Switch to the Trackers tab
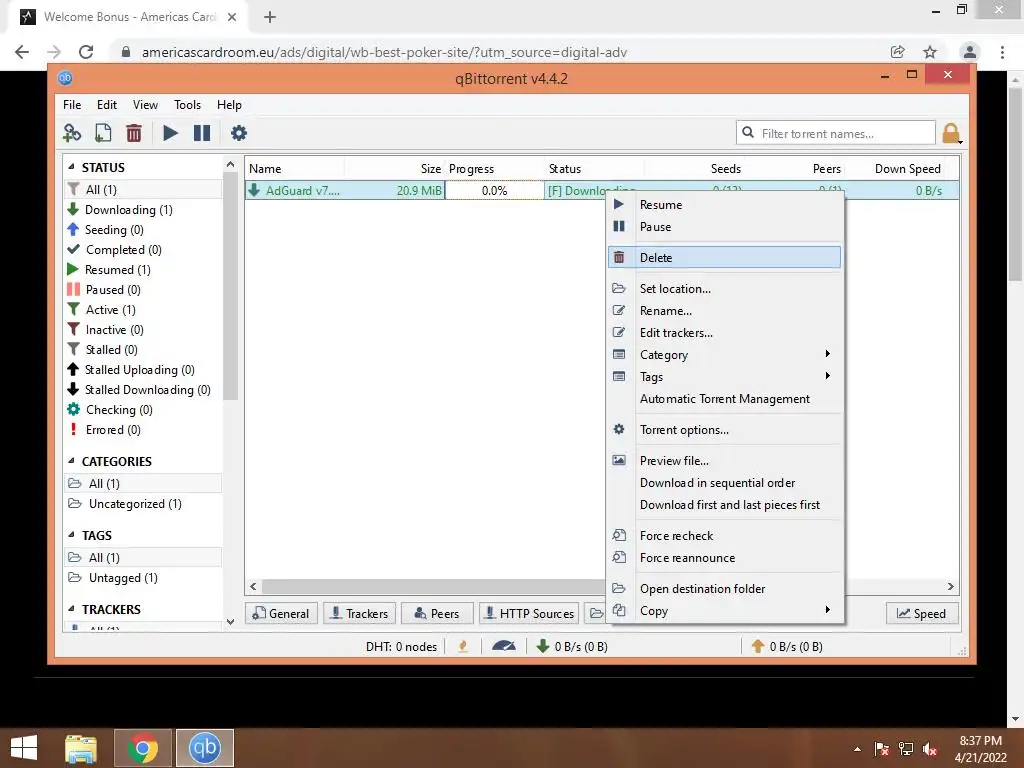The height and width of the screenshot is (768, 1024). point(359,613)
